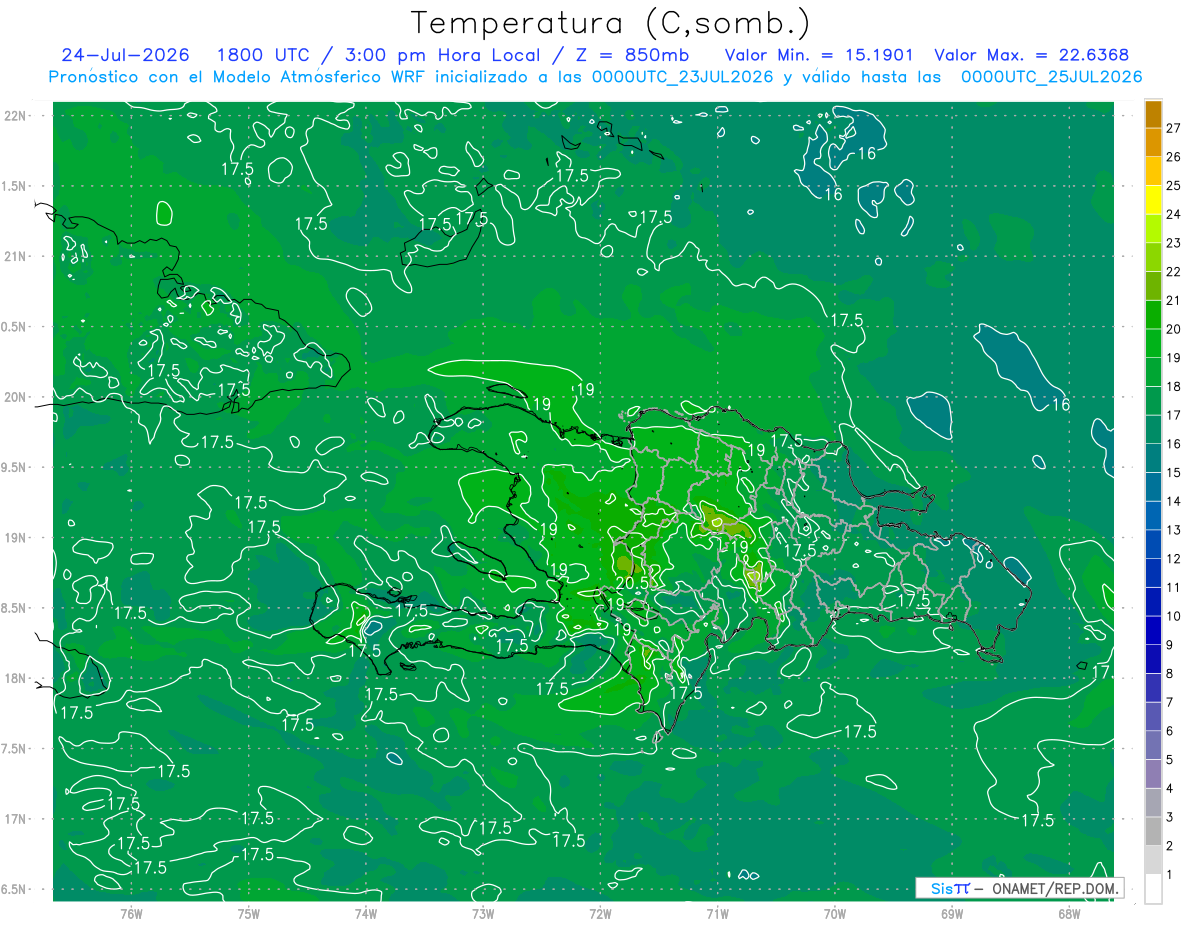
Task: Click the "18N" latitude axis label
Action: [15, 678]
